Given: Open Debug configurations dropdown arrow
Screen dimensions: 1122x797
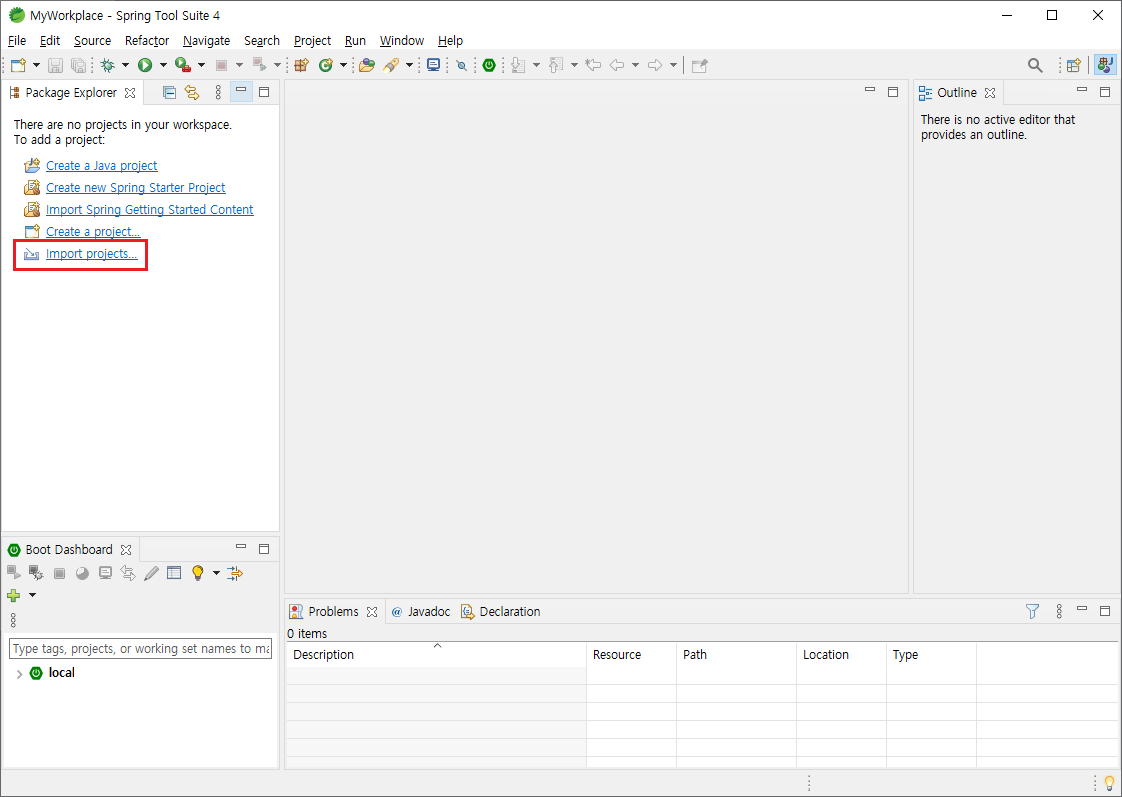Looking at the screenshot, I should tap(125, 65).
